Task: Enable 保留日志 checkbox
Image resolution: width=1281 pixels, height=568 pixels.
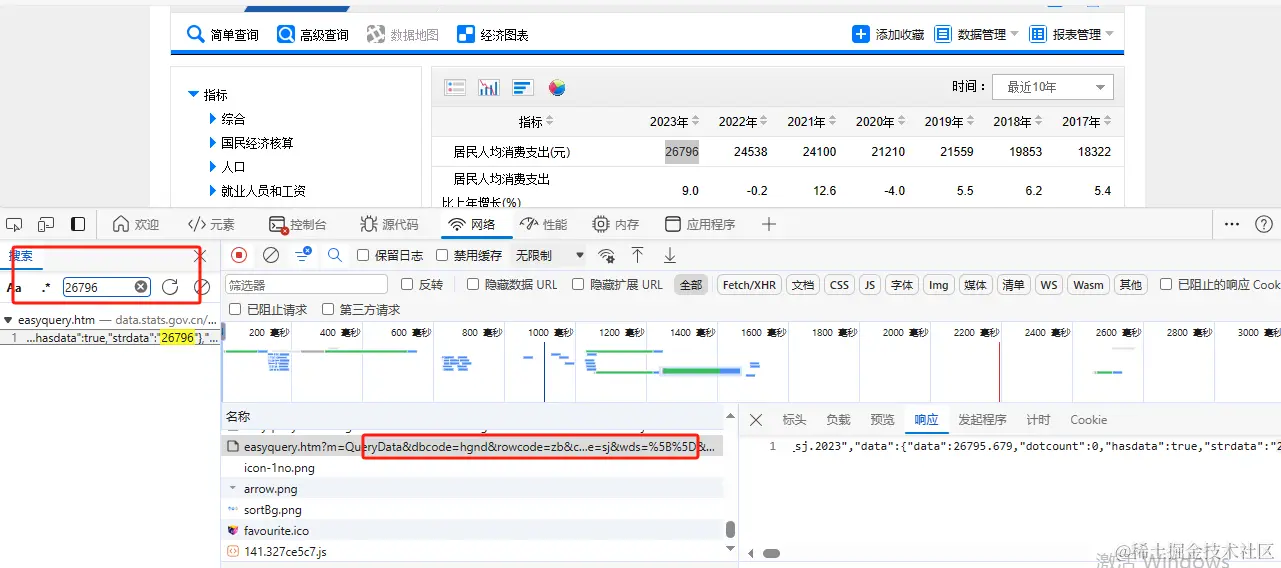Action: point(363,255)
